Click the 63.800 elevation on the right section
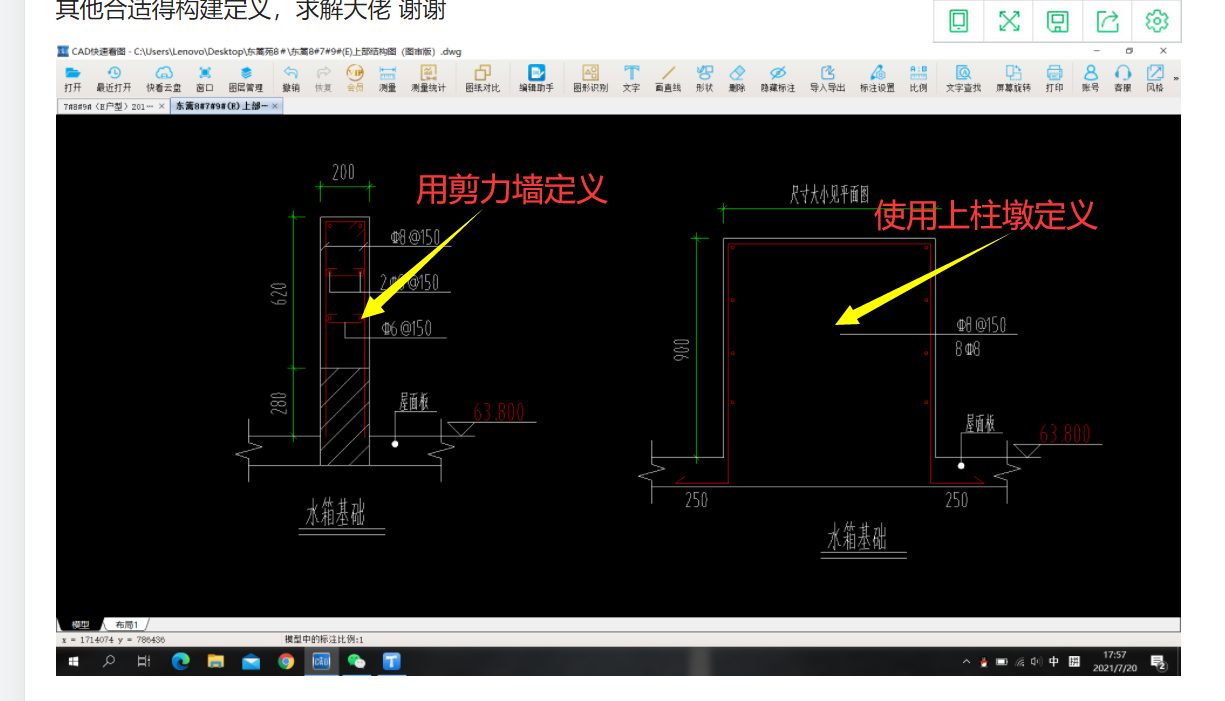Screen dimensions: 1225x701 pyautogui.click(x=1065, y=433)
